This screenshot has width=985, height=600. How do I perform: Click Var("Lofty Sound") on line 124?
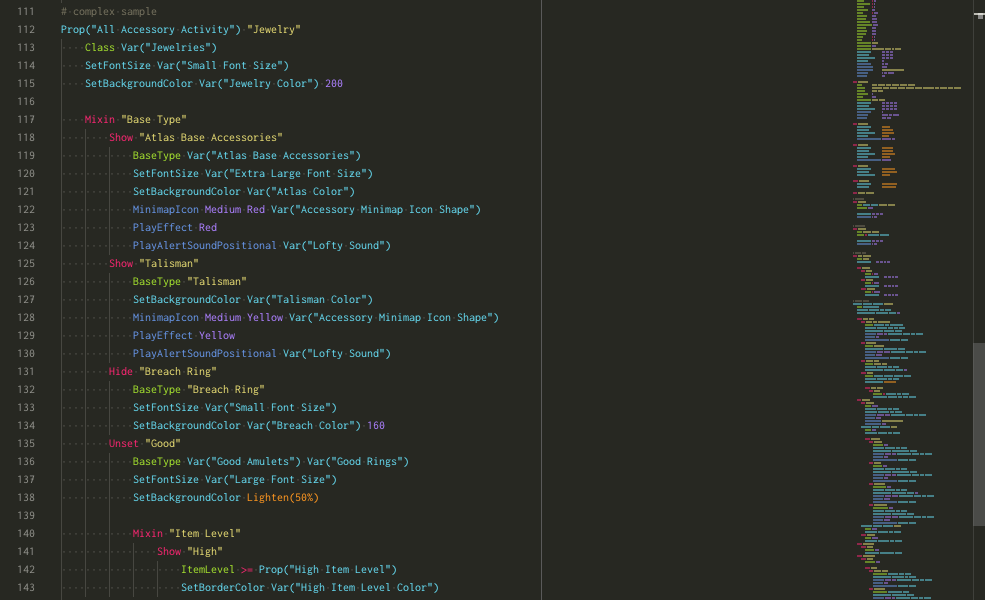(x=337, y=246)
